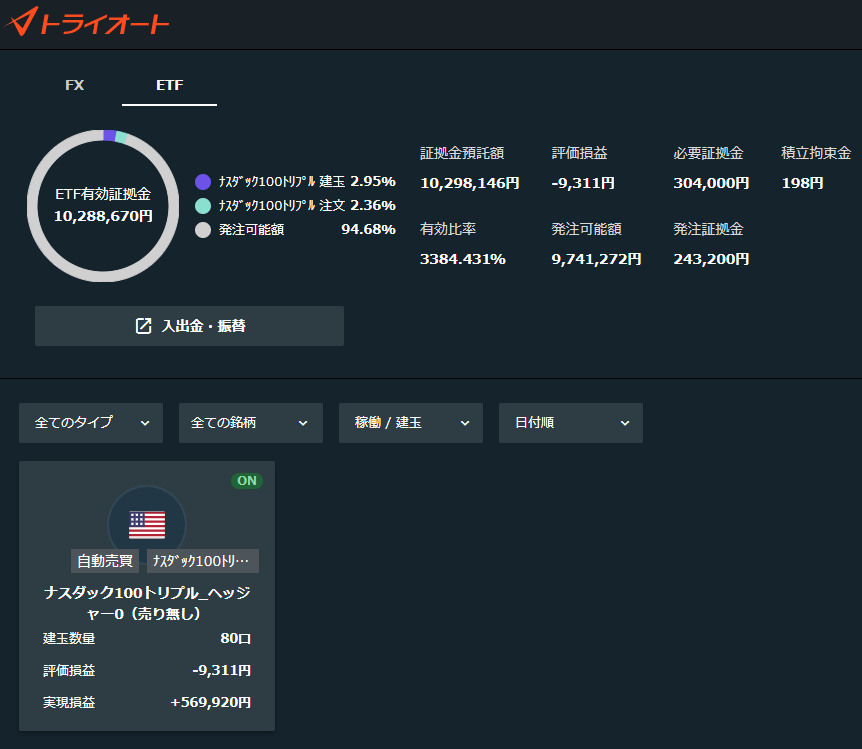The height and width of the screenshot is (749, 862).
Task: Open the 日付順 sort dropdown
Action: pyautogui.click(x=571, y=423)
